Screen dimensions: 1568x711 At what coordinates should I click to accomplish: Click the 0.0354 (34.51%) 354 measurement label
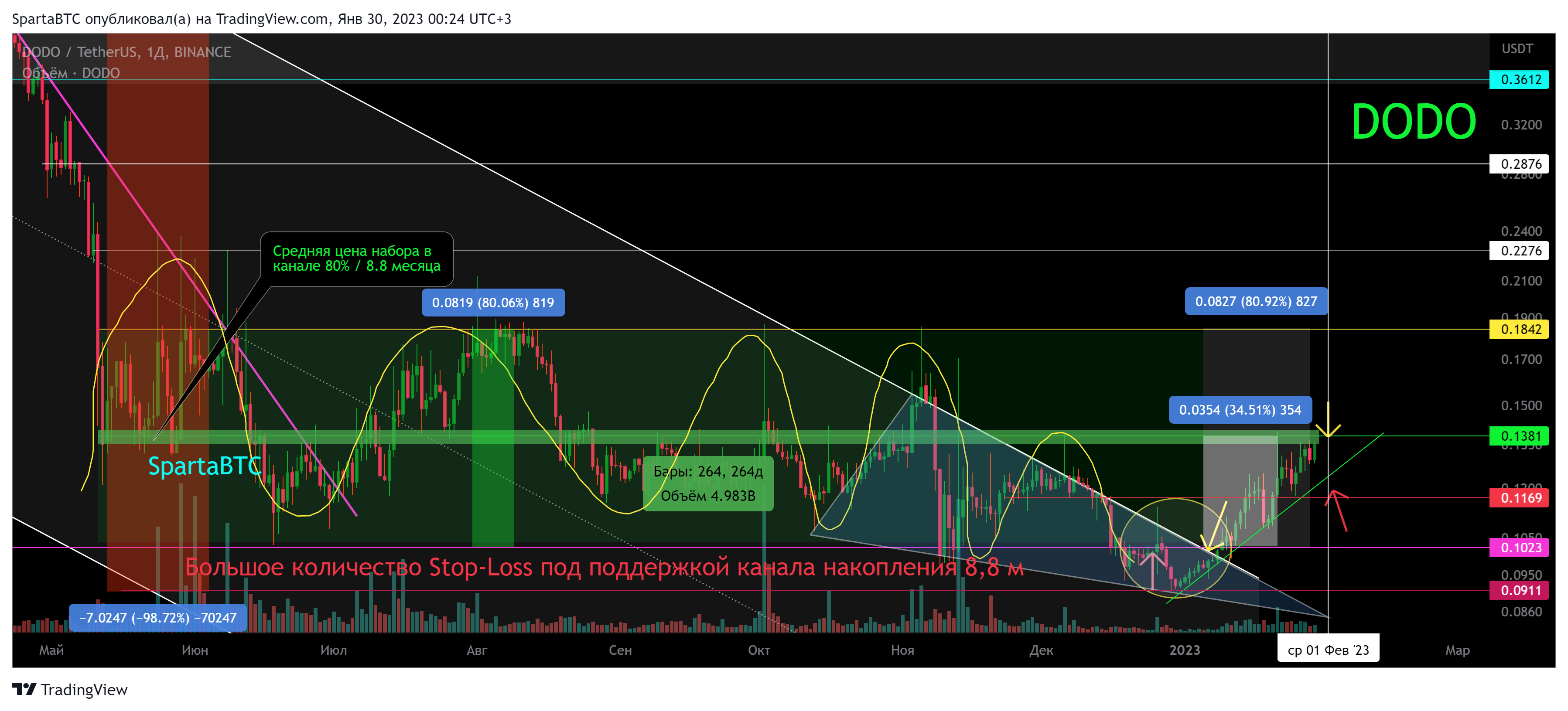(1240, 410)
